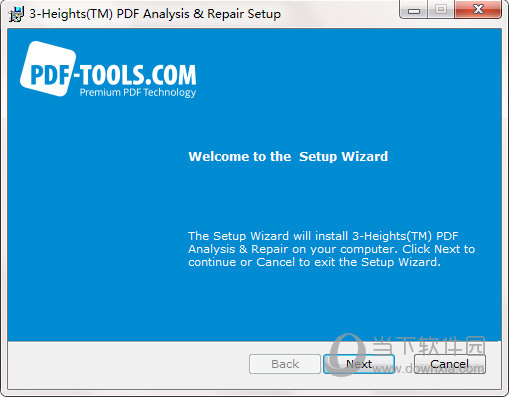Click the paragraph starting "The Setup Wizard will install"
The height and width of the screenshot is (398, 509).
coord(331,249)
